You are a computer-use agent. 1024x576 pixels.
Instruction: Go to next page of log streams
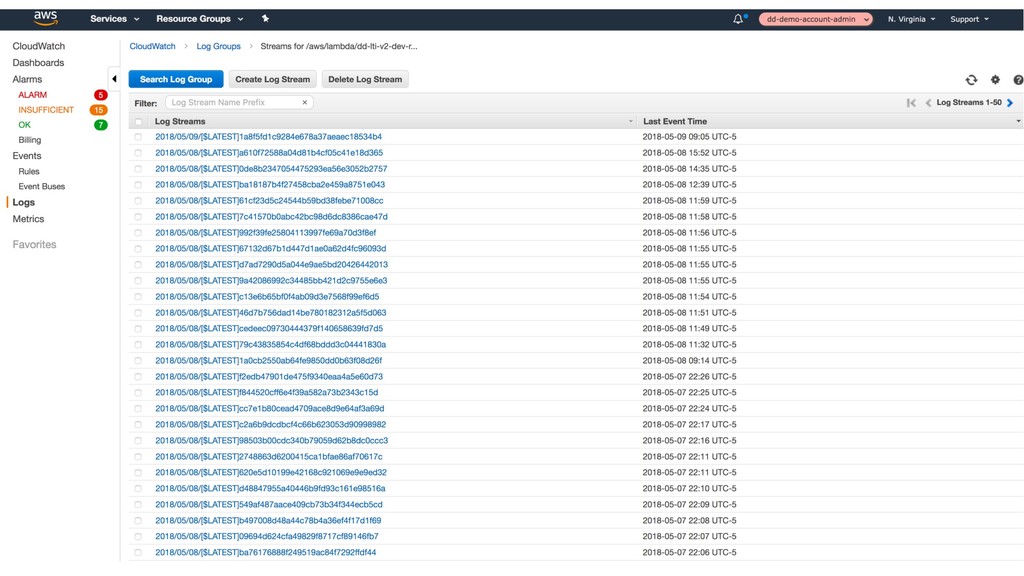(x=1010, y=103)
